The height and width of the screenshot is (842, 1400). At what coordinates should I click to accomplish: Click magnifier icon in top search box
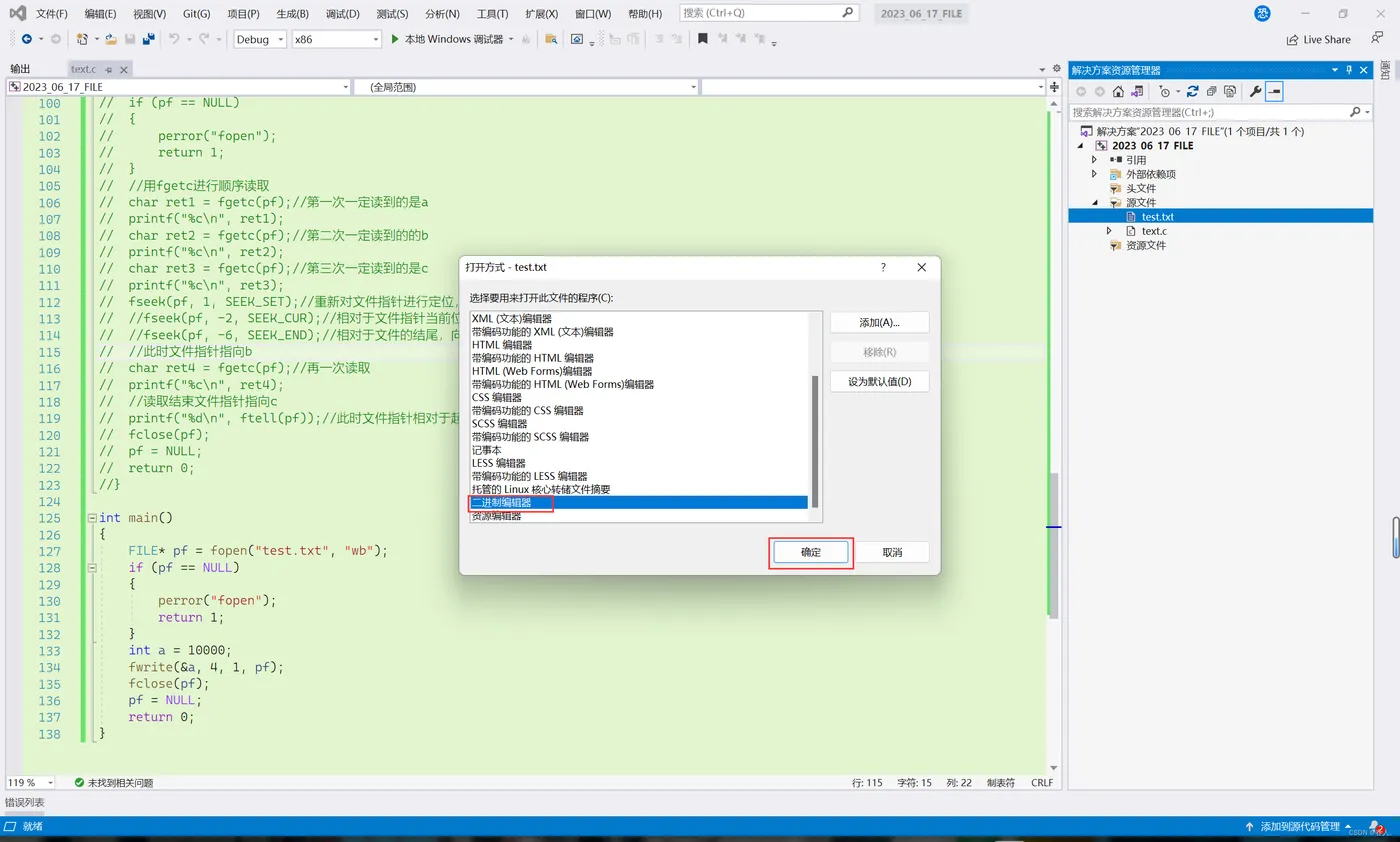pyautogui.click(x=847, y=13)
